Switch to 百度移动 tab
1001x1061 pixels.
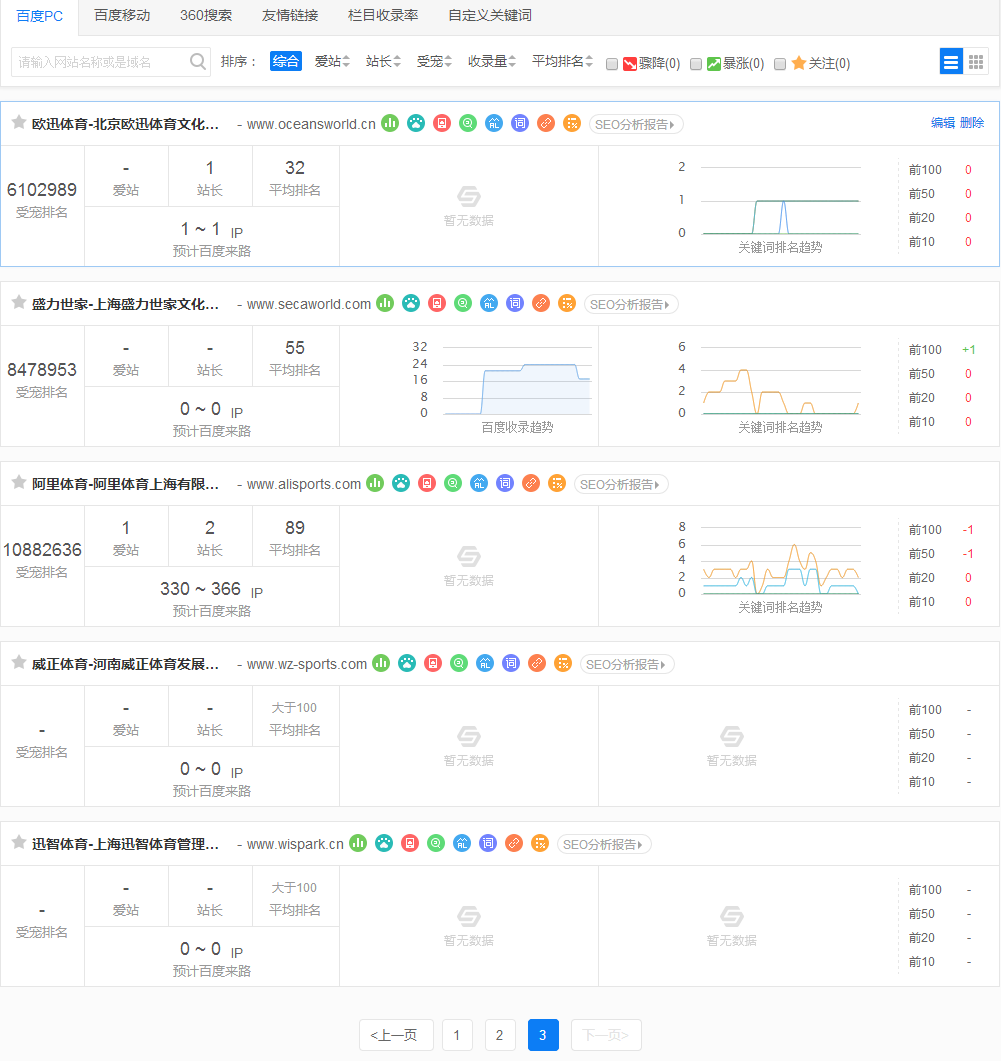(x=122, y=16)
